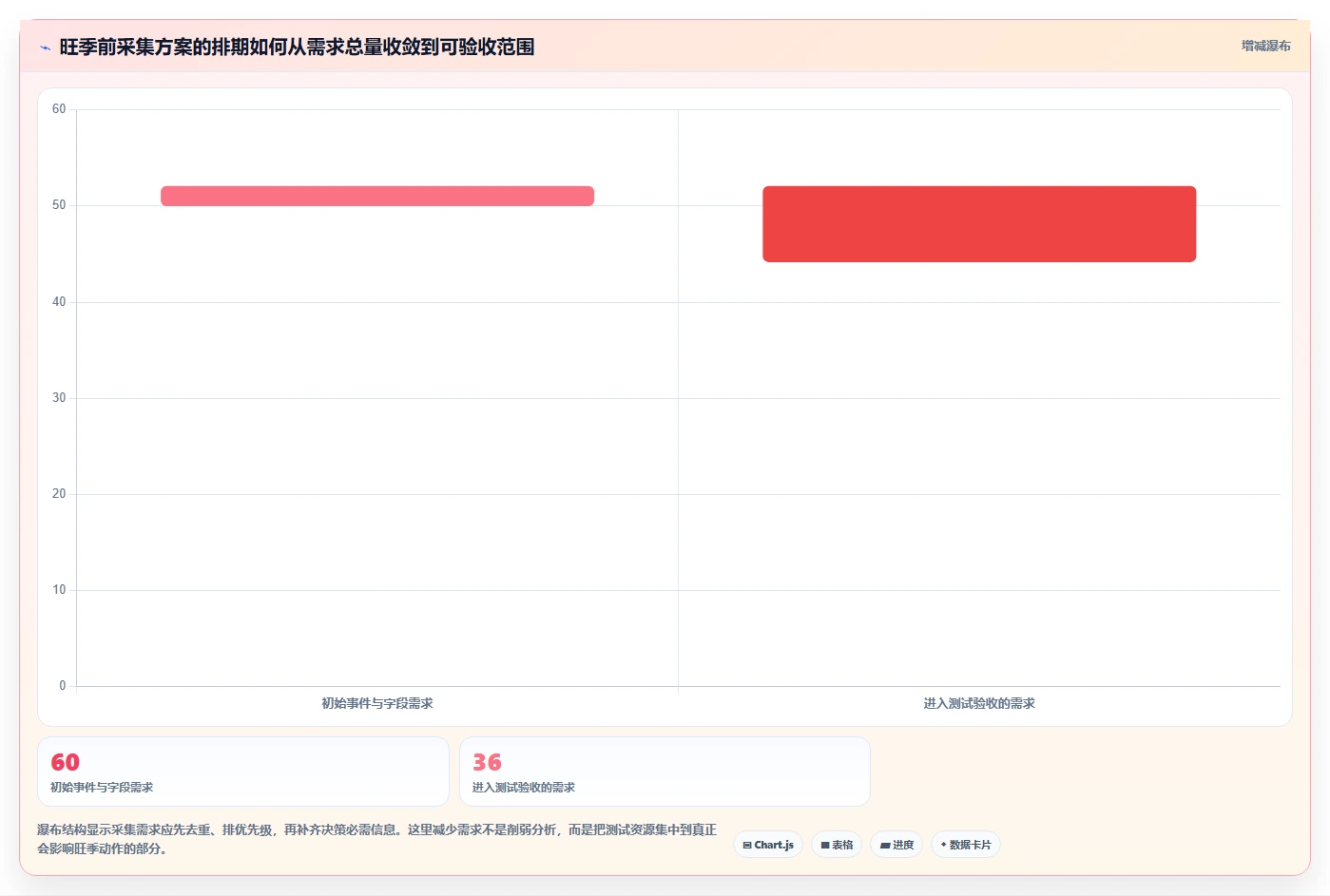The image size is (1330, 896).
Task: Click the x-axis label 进入测试验收的需求
Action: click(979, 703)
